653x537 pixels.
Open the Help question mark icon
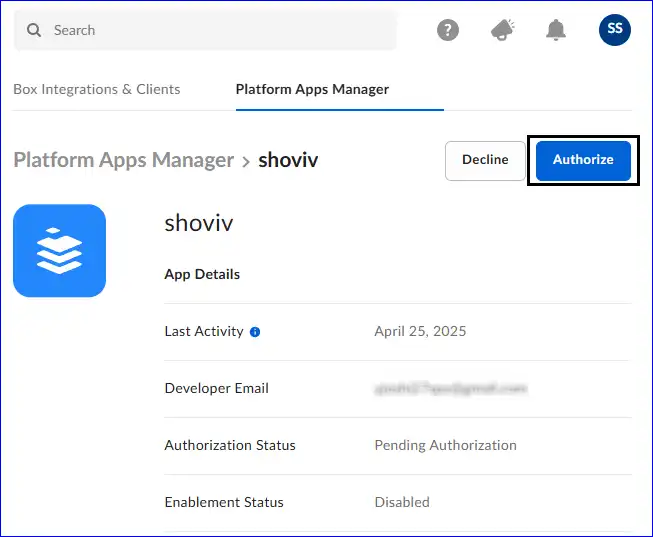tap(448, 30)
